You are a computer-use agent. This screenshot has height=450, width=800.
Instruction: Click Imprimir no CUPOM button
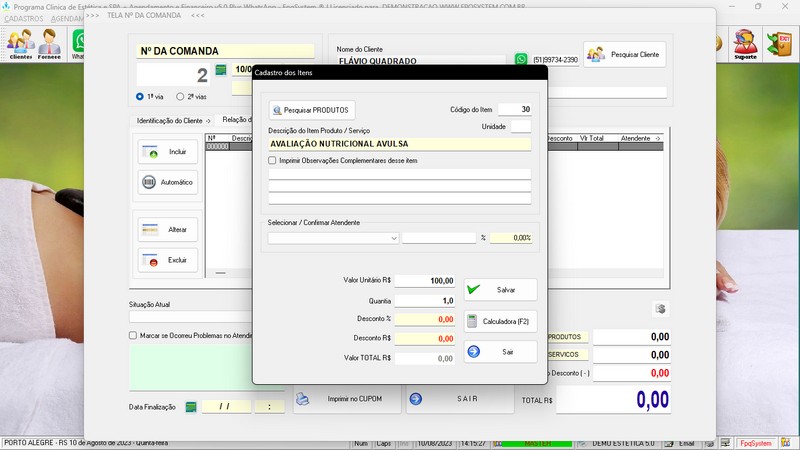347,399
